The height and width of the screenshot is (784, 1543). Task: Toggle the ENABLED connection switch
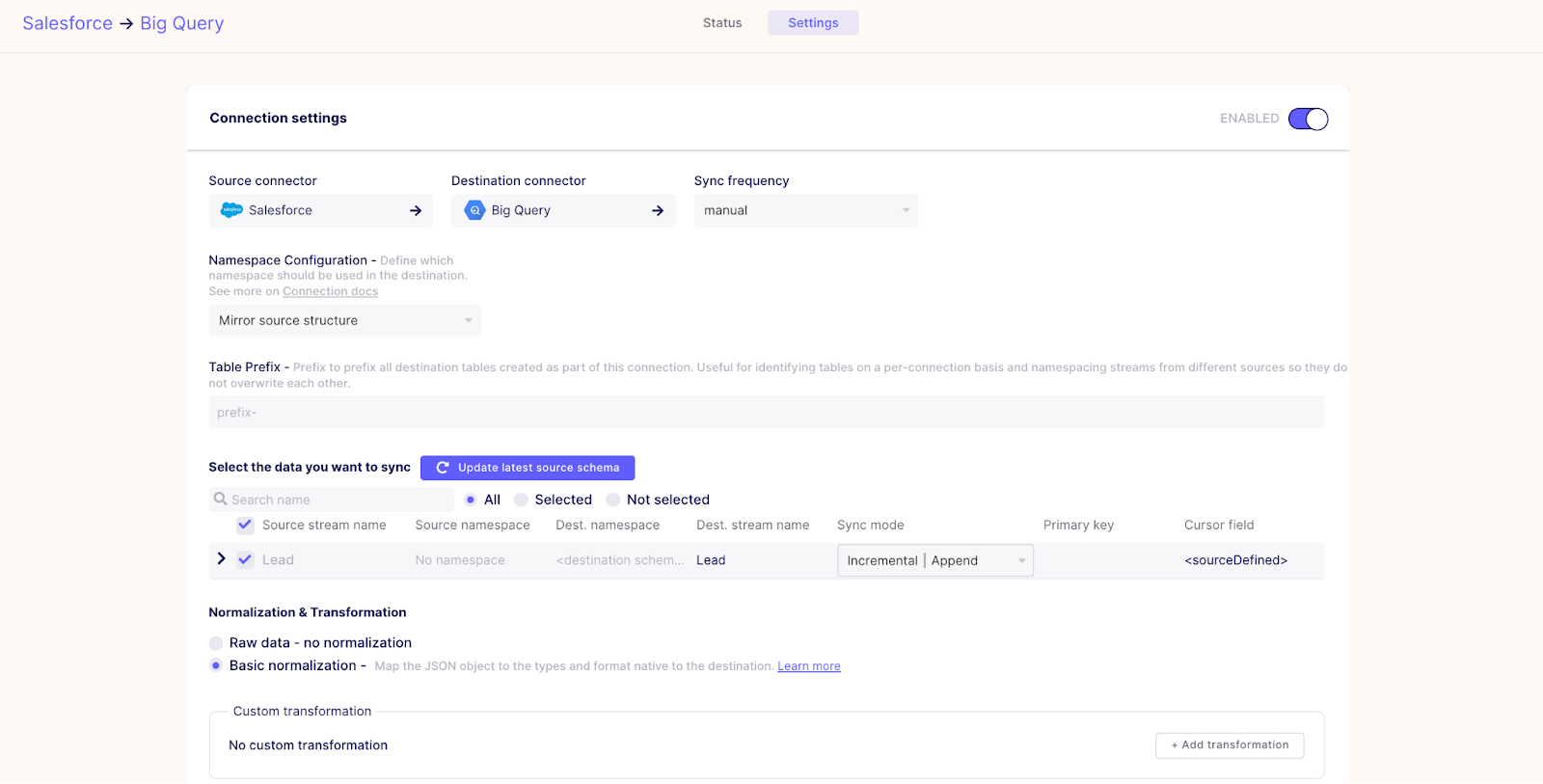1309,119
